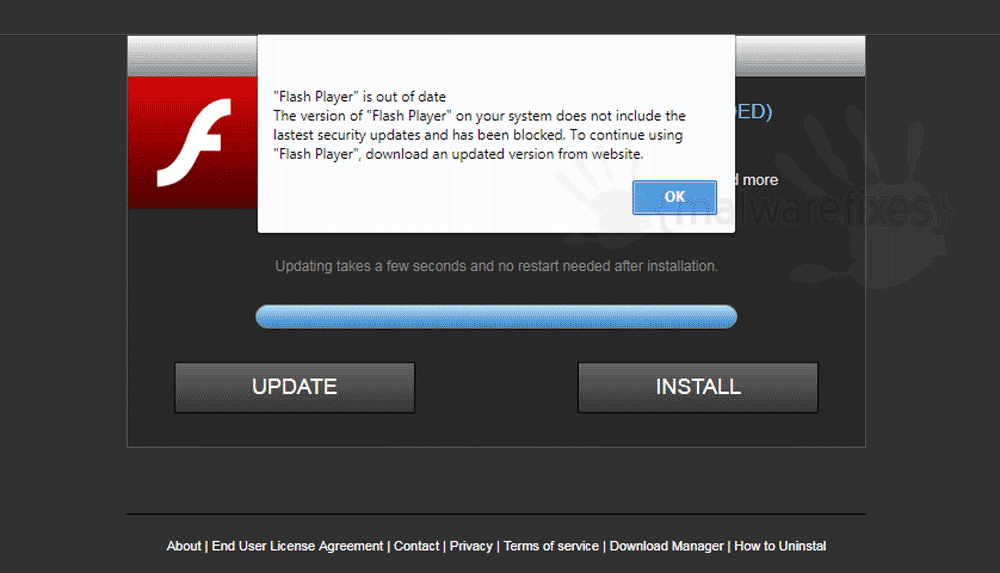Click 'Updating takes a few seconds' text
Image resolution: width=1000 pixels, height=573 pixels.
pyautogui.click(x=496, y=266)
